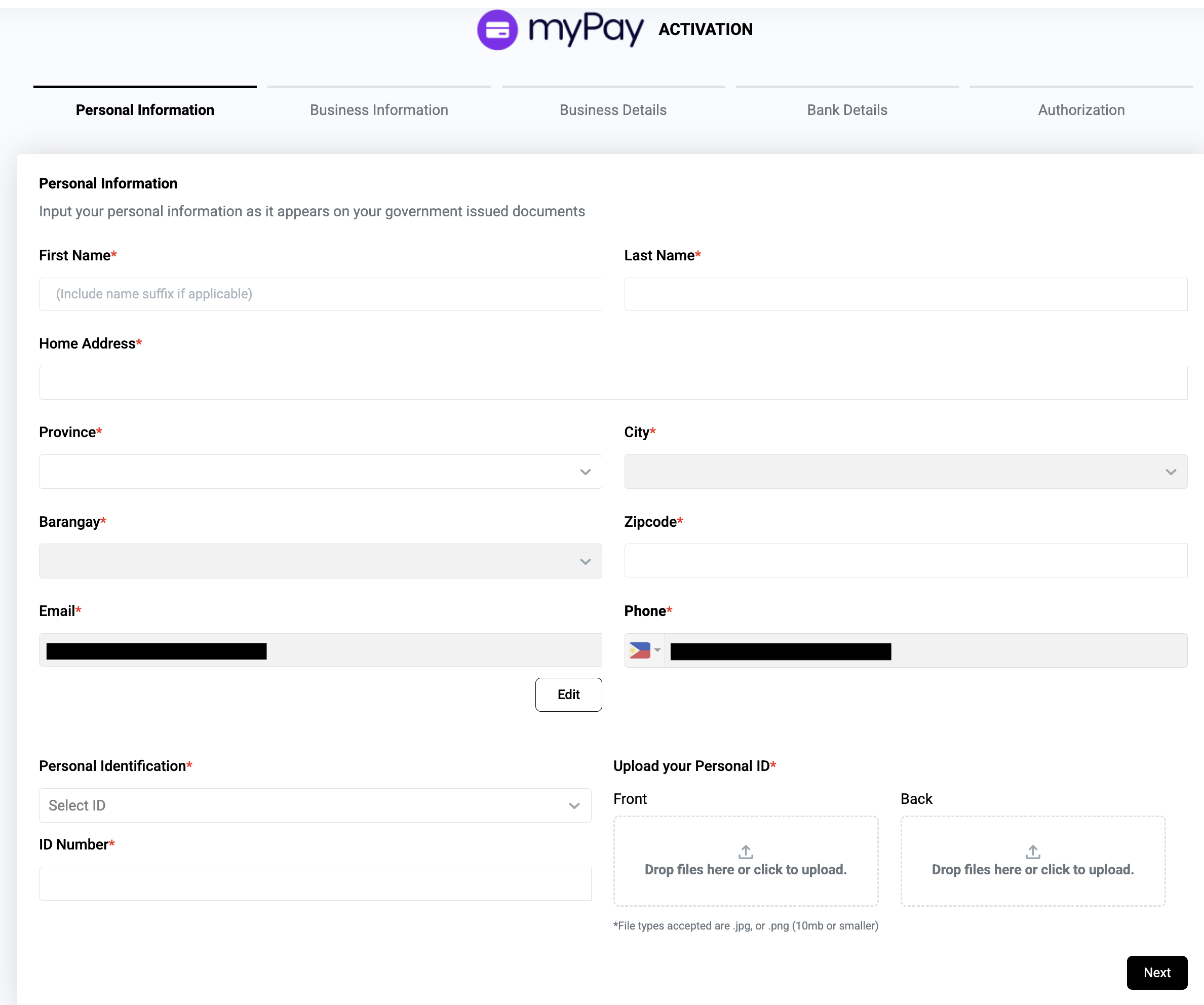Expand the Province dropdown
This screenshot has height=1005, width=1204.
pos(320,472)
